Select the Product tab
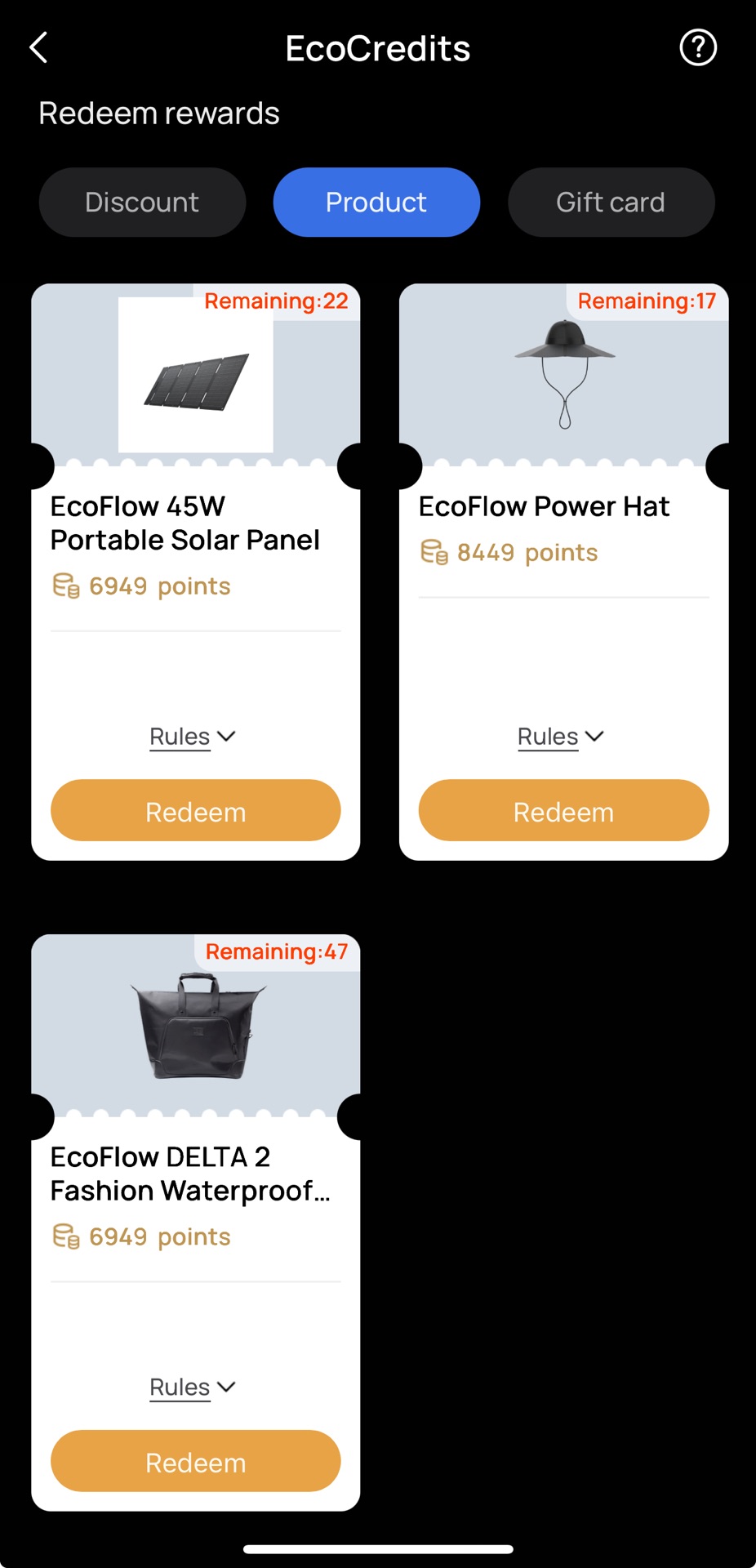The image size is (756, 1568). pyautogui.click(x=376, y=203)
